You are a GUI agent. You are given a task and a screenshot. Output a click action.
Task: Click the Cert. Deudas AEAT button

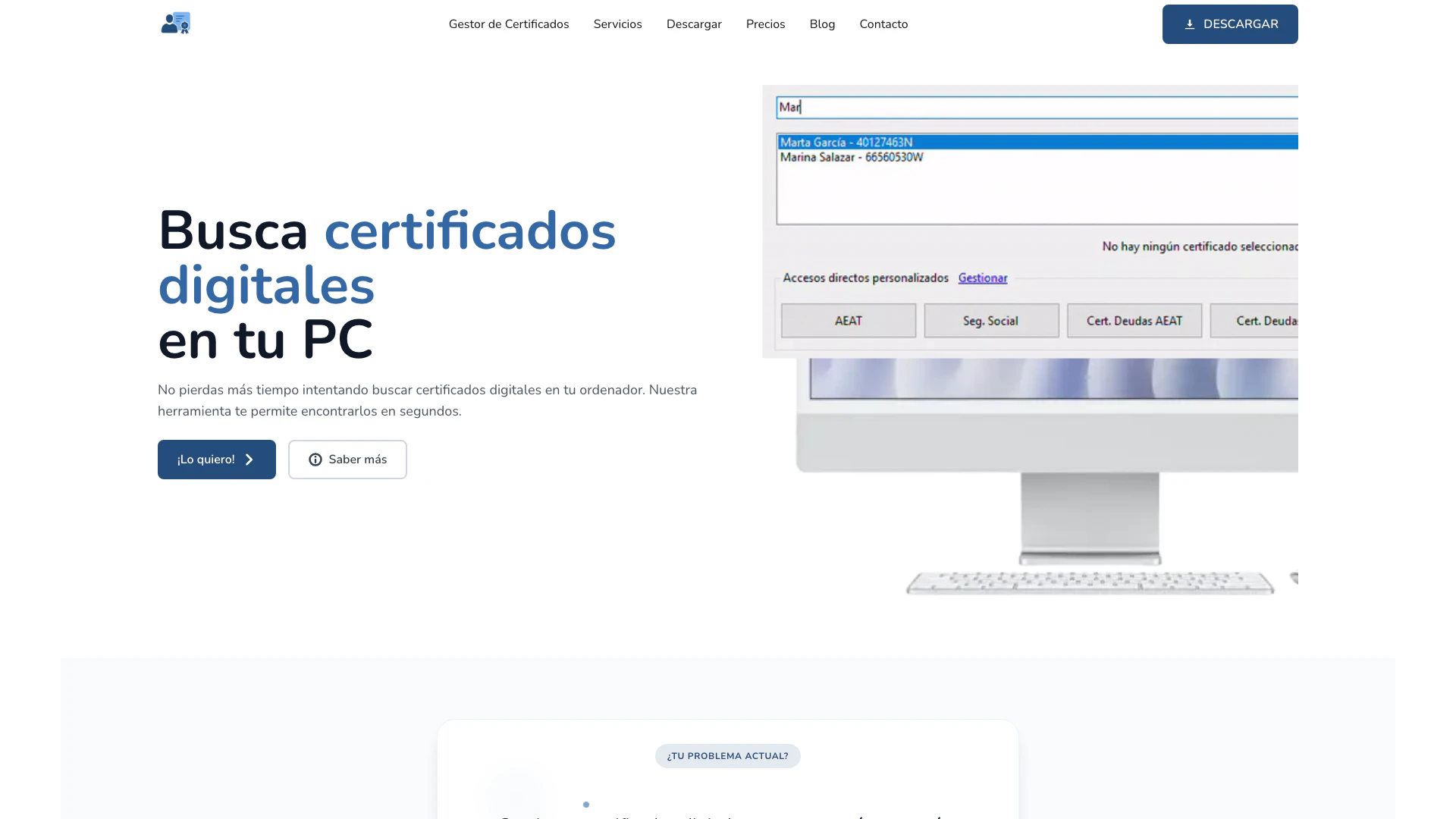pyautogui.click(x=1134, y=321)
